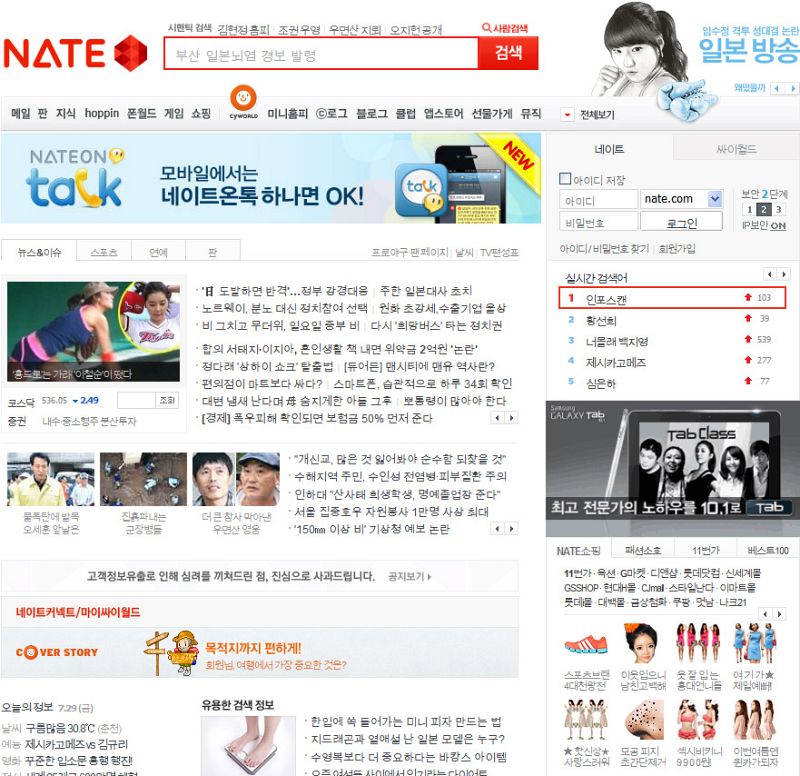
Task: Click previous arrow in 실시간 검색어 panel
Action: click(x=770, y=274)
